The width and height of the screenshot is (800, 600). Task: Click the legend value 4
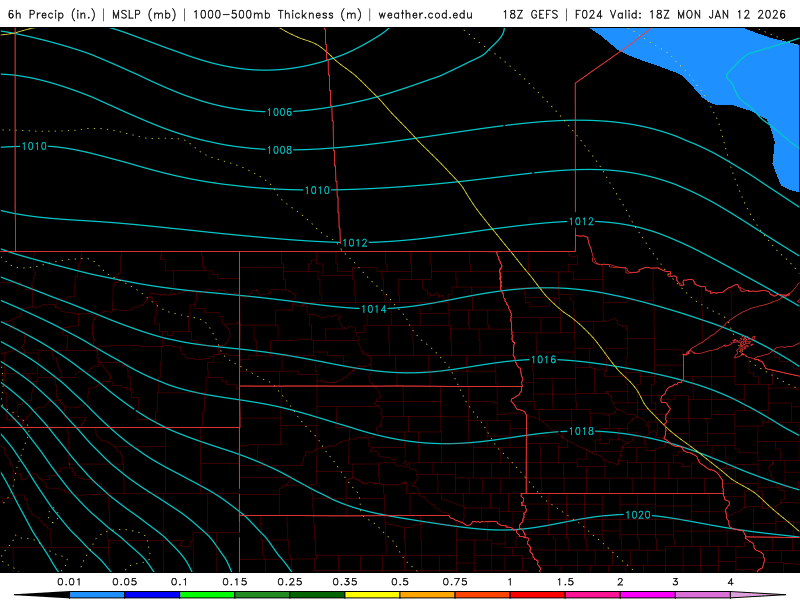tap(731, 582)
